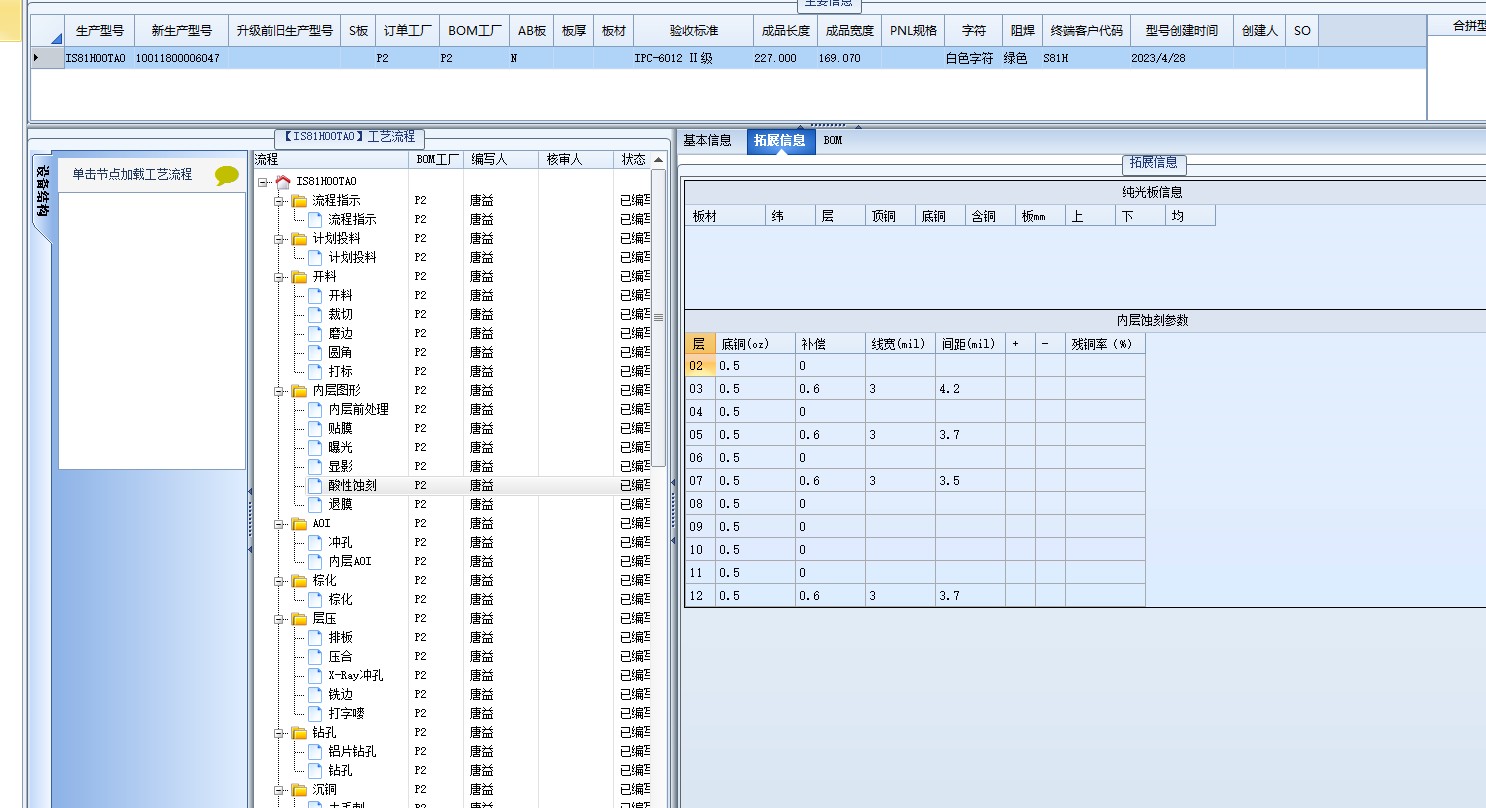The width and height of the screenshot is (1486, 808).
Task: Click the document icon beside 曝光
Action: coord(315,447)
